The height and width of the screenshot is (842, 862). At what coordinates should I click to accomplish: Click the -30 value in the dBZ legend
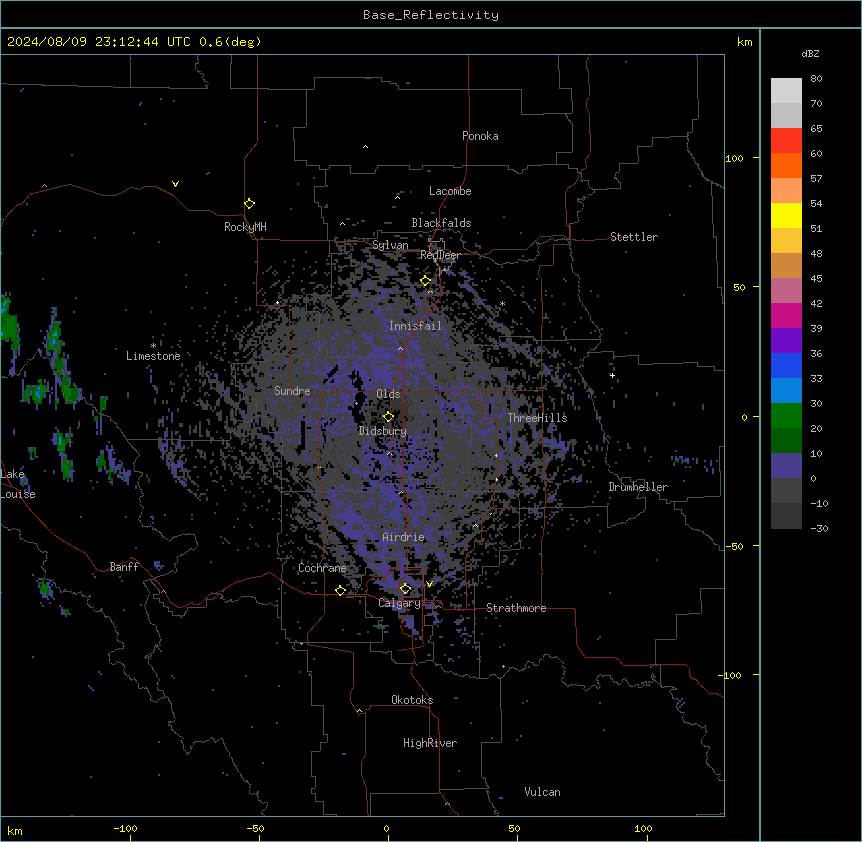click(819, 529)
